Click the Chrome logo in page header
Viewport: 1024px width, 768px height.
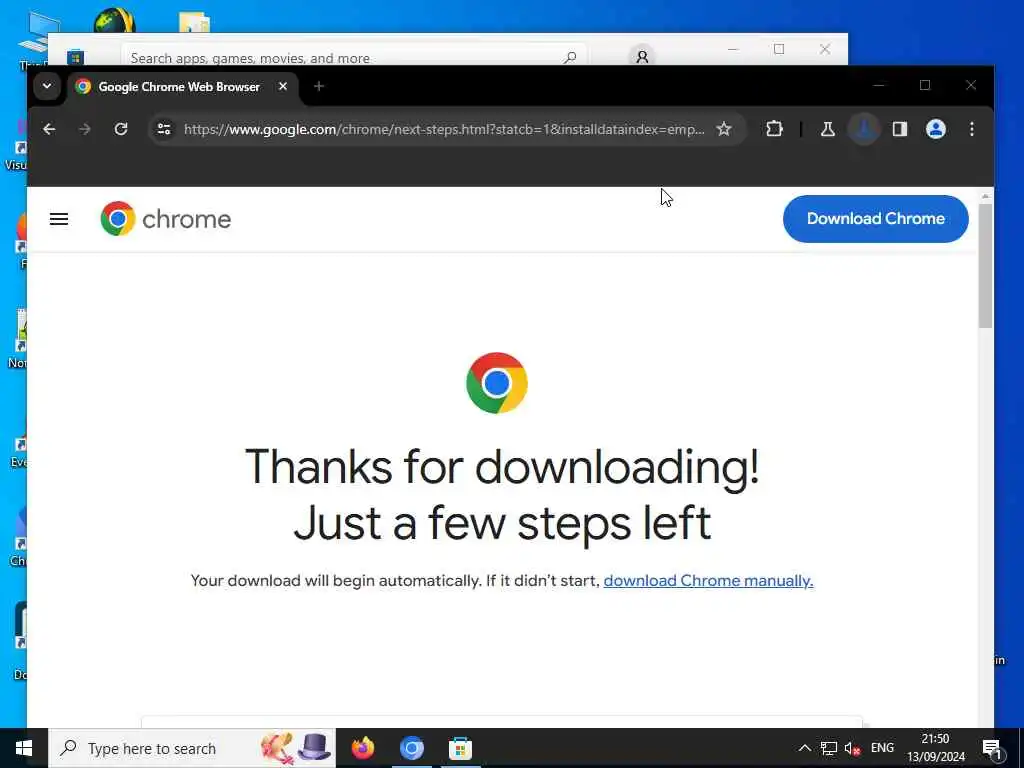click(166, 219)
